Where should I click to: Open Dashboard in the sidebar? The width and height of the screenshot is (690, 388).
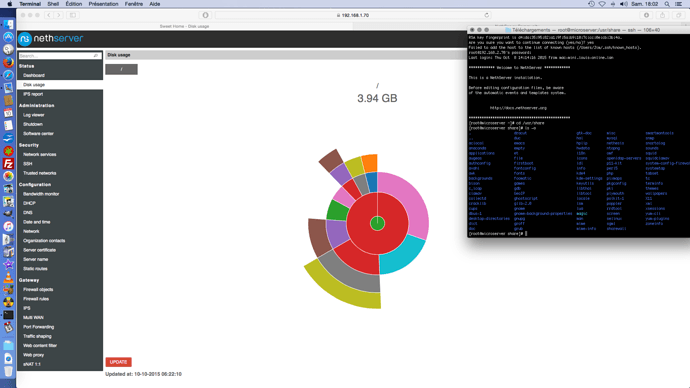point(34,76)
